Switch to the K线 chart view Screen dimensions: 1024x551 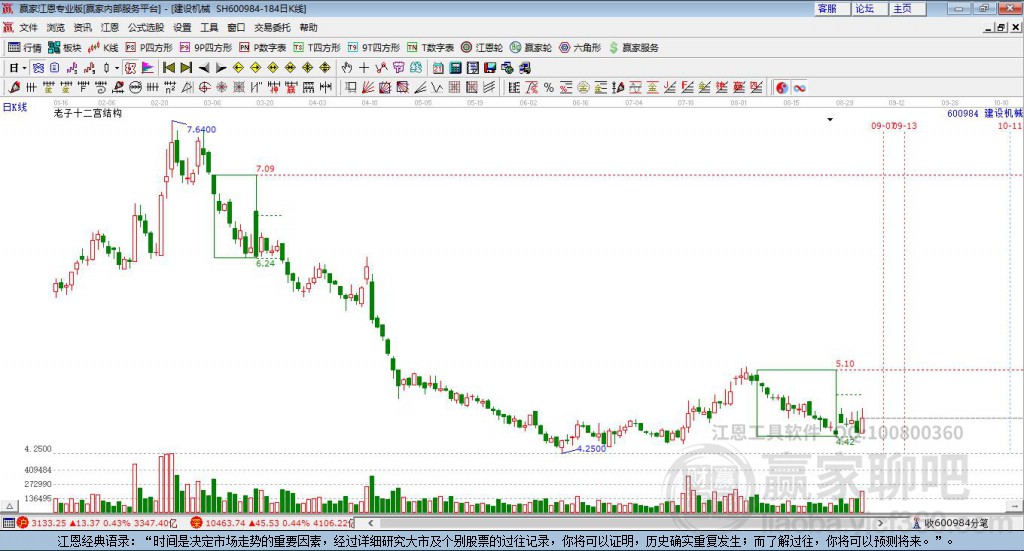pyautogui.click(x=103, y=48)
